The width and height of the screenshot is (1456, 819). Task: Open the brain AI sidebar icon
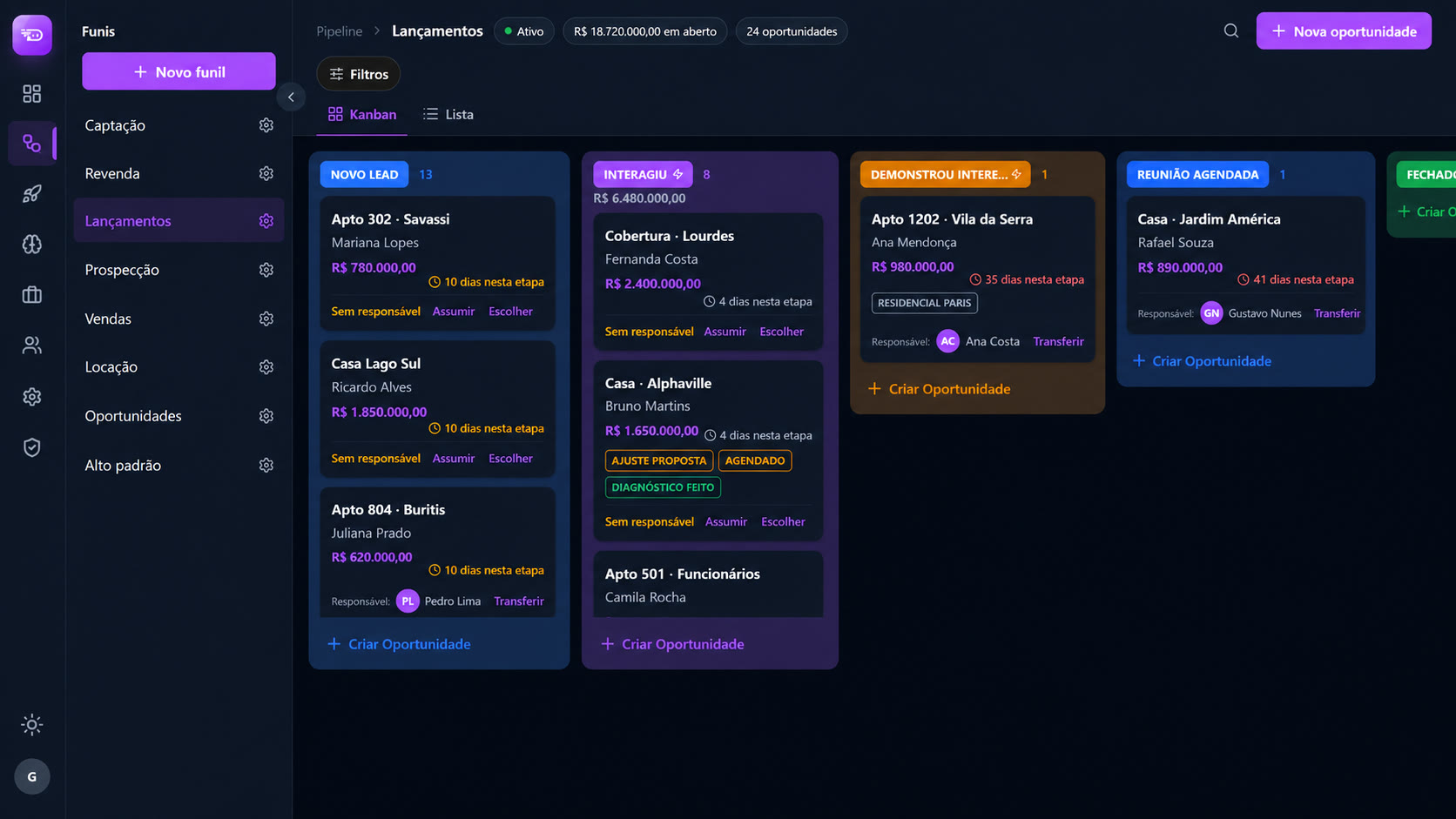tap(32, 245)
